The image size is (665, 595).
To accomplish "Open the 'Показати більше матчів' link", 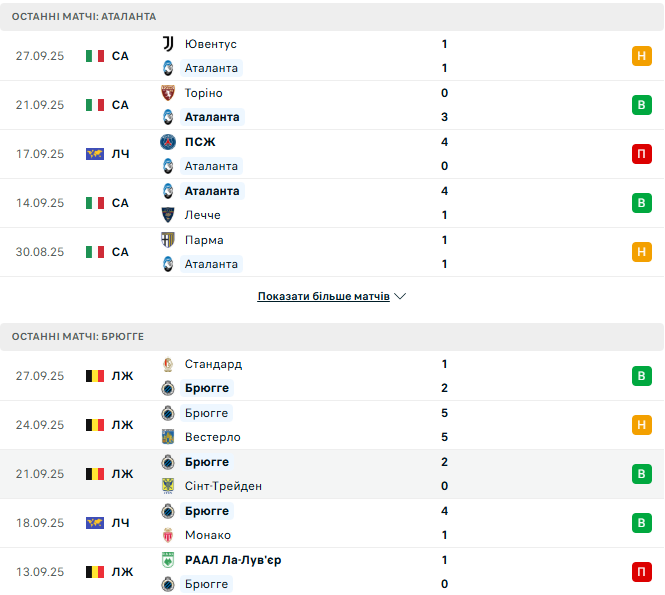I will coord(323,296).
